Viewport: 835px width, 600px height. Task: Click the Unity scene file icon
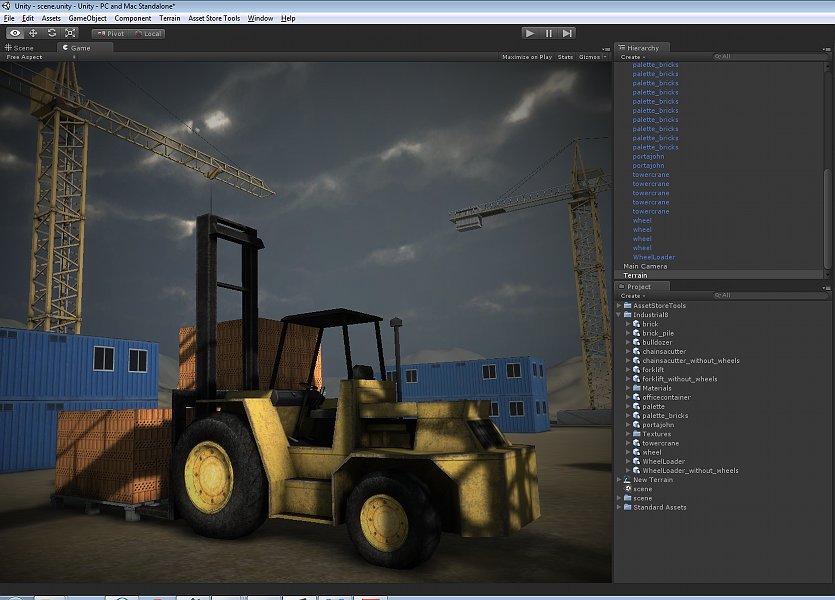[627, 489]
